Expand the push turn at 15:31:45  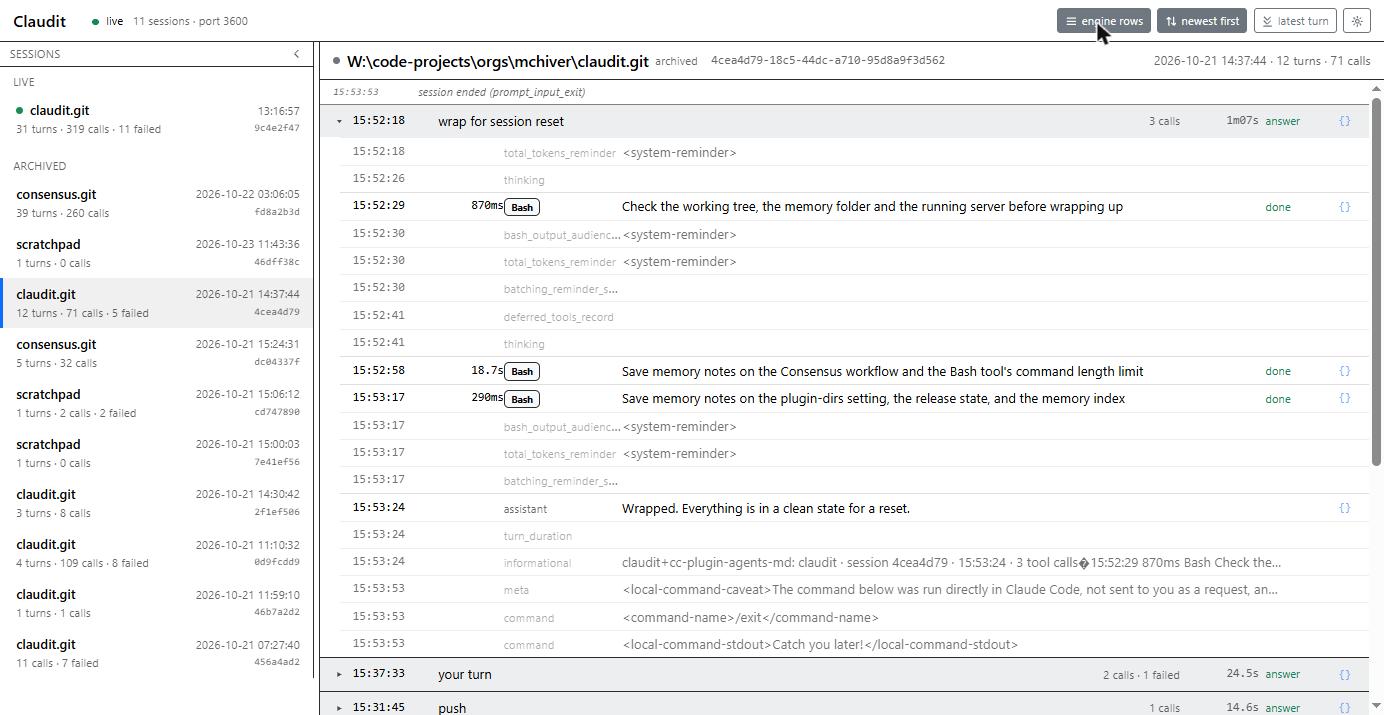point(339,707)
